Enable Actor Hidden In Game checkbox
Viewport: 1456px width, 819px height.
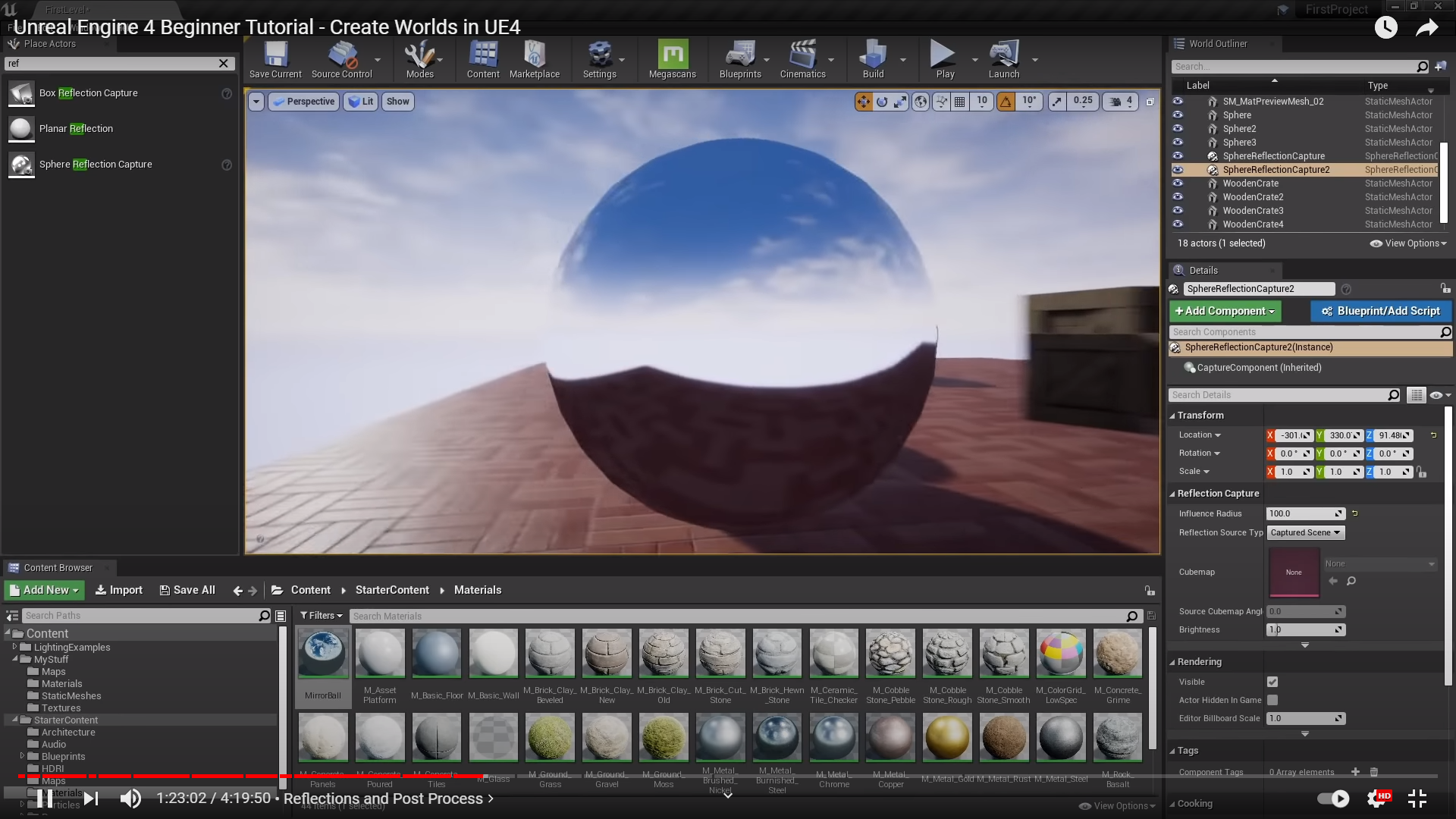pyautogui.click(x=1272, y=700)
